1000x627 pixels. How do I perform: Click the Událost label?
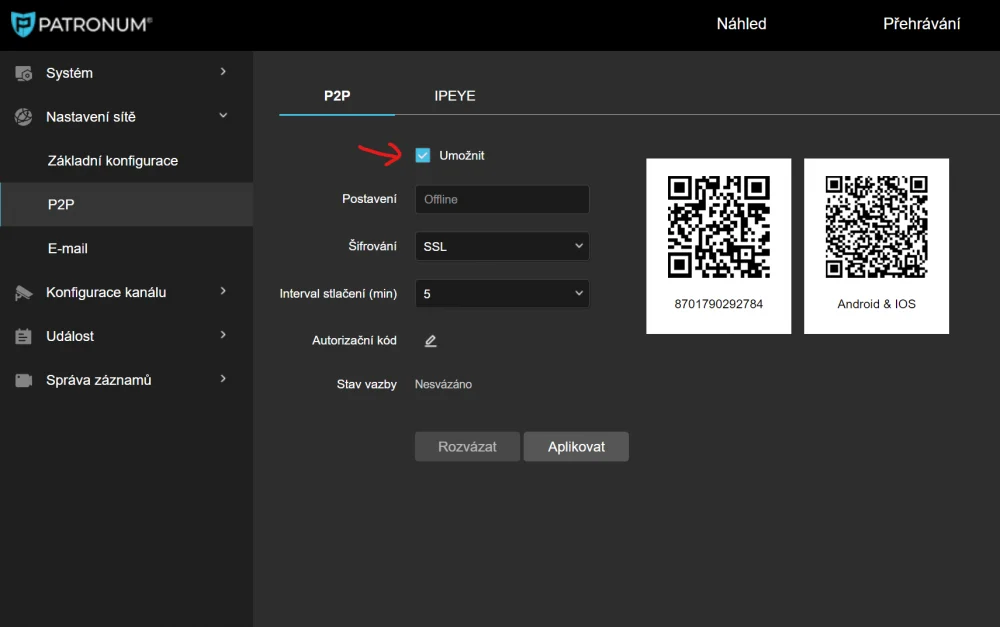pyautogui.click(x=70, y=336)
